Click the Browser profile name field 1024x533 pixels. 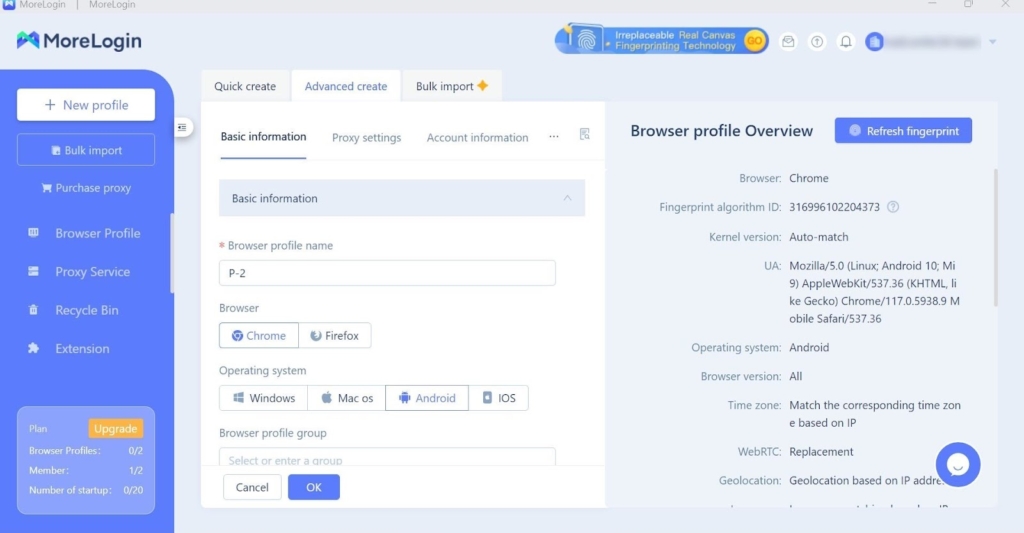[387, 273]
